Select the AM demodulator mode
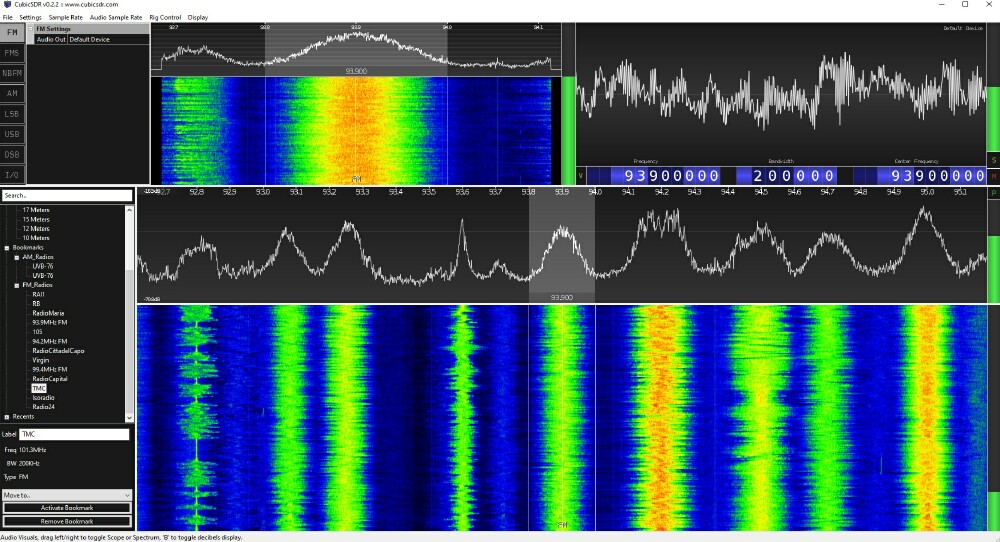Screen dimensions: 1000x542 coord(12,94)
